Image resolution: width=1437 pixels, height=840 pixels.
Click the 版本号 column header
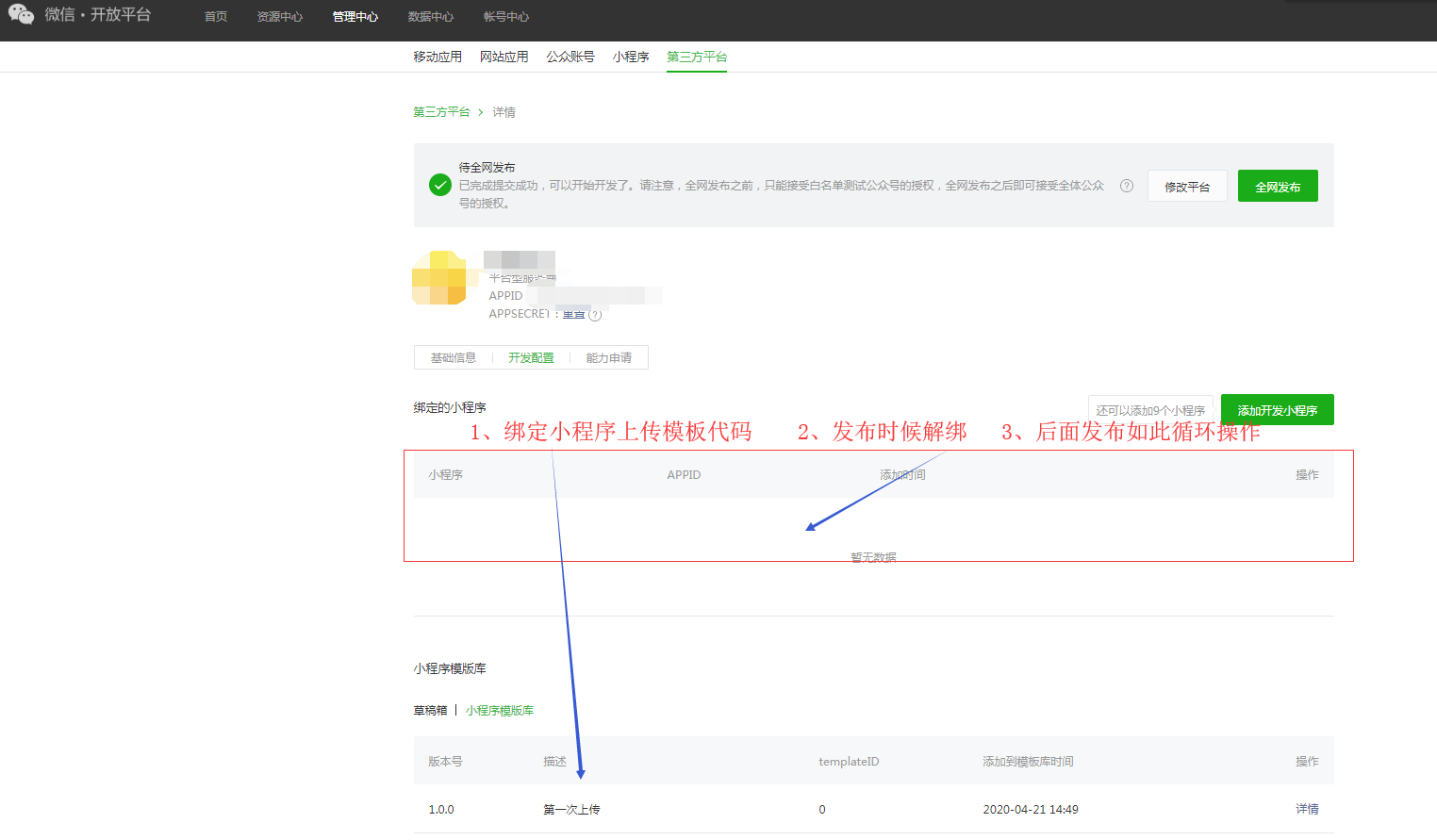(445, 762)
